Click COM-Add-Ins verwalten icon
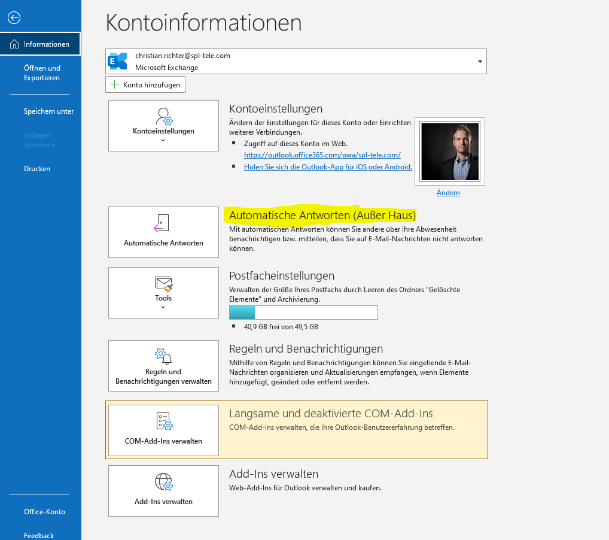609x540 pixels. click(164, 421)
